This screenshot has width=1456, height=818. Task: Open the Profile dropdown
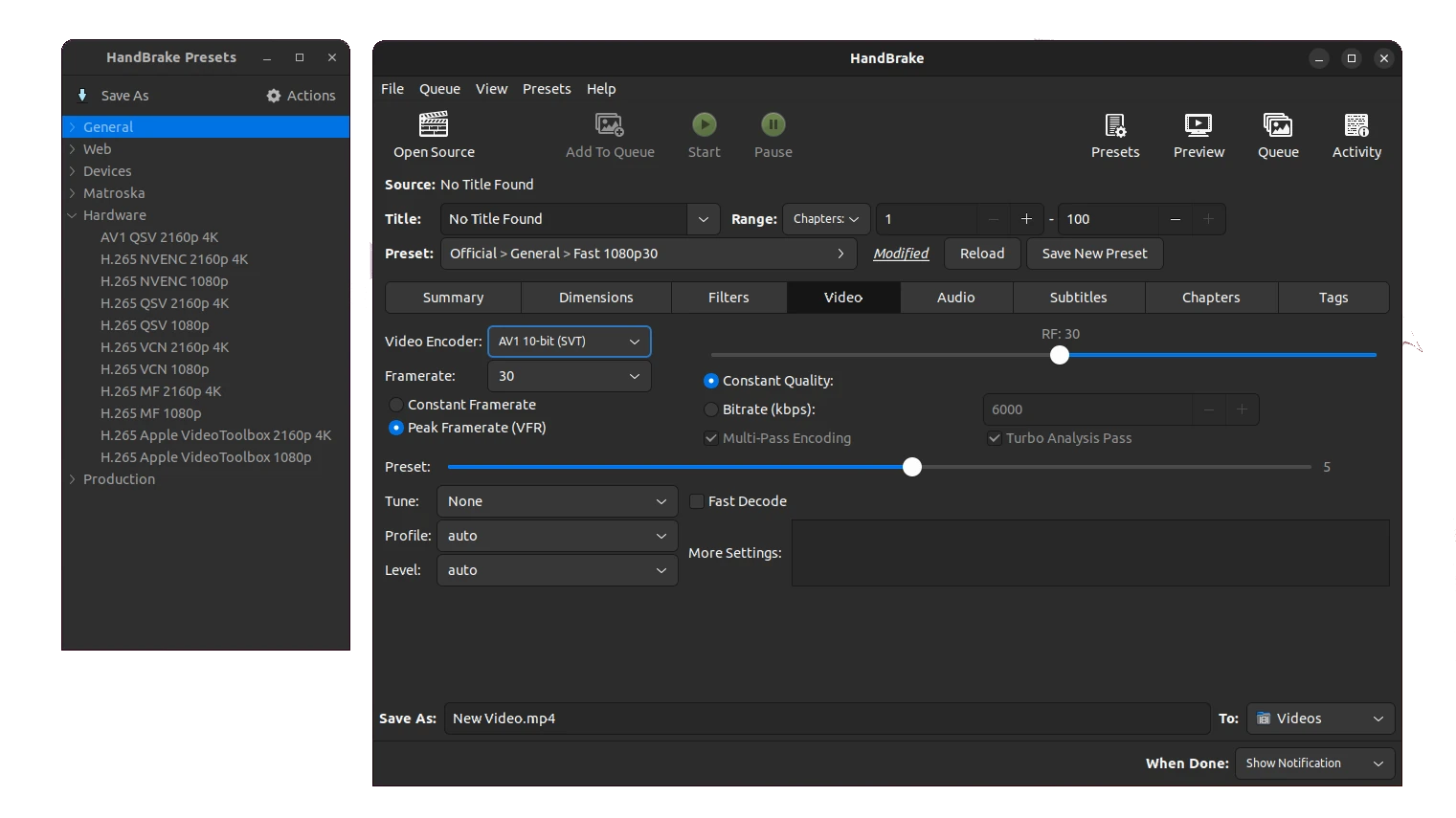[x=557, y=536]
